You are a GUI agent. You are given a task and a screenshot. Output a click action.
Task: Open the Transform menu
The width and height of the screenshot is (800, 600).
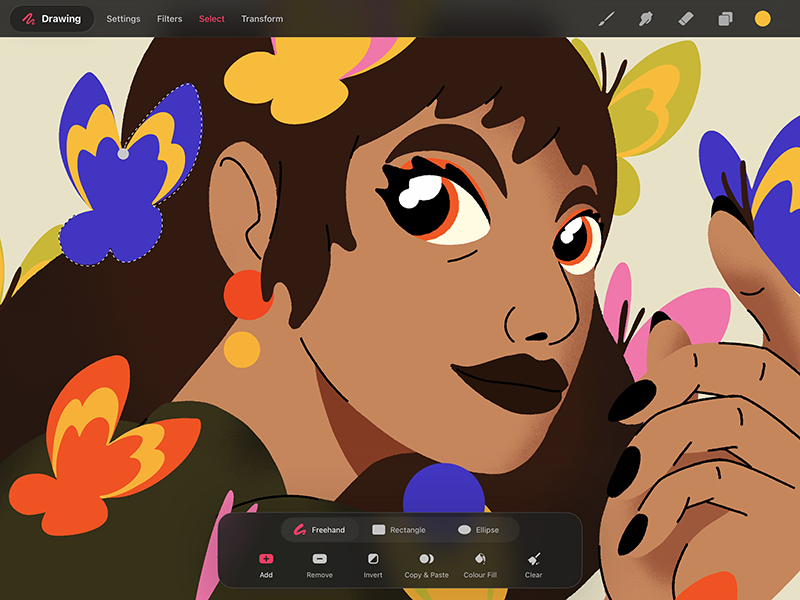tap(262, 18)
